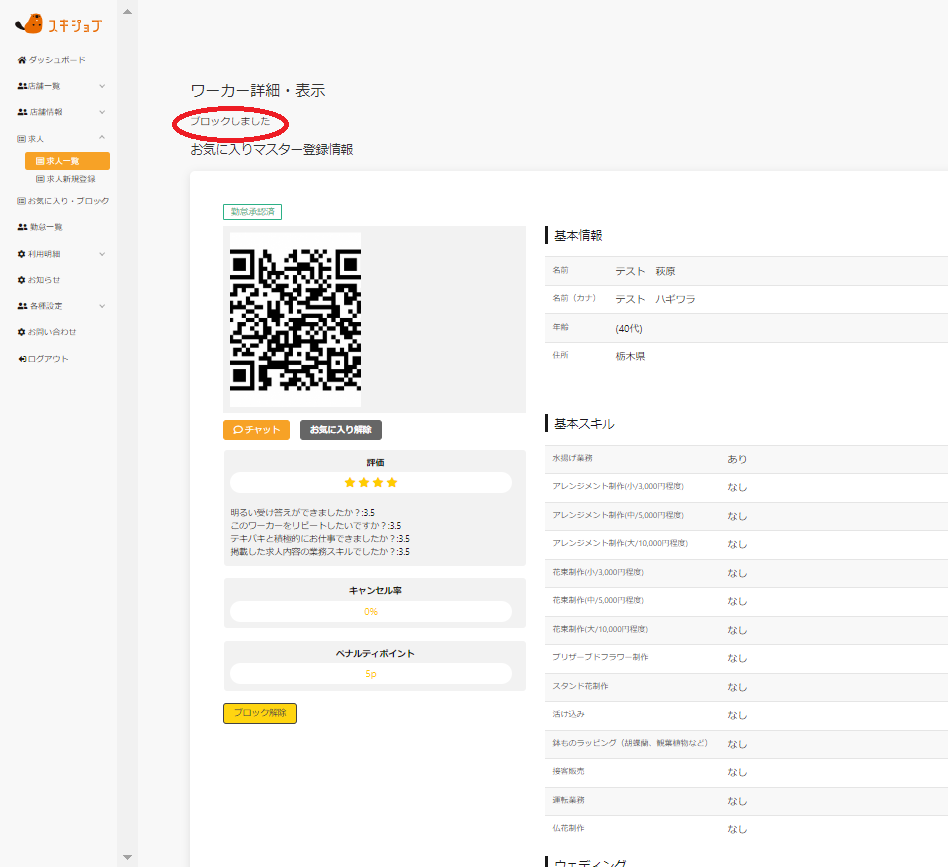Click the アレンジメント制作(小/3,000円程度) label
This screenshot has height=867, width=948.
pyautogui.click(x=618, y=486)
